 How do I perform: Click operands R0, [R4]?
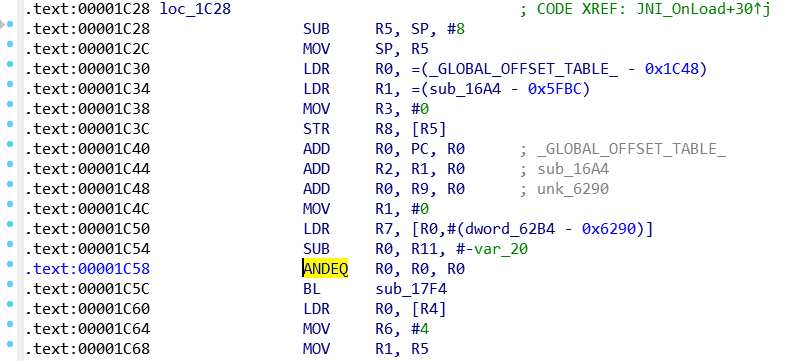point(411,309)
